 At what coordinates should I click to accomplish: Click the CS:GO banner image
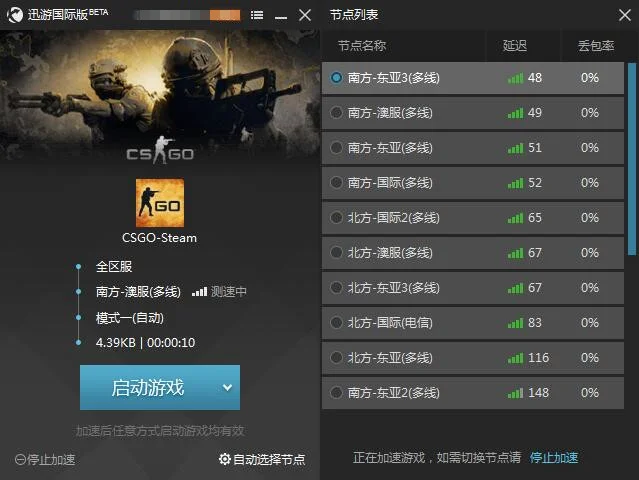(x=160, y=98)
